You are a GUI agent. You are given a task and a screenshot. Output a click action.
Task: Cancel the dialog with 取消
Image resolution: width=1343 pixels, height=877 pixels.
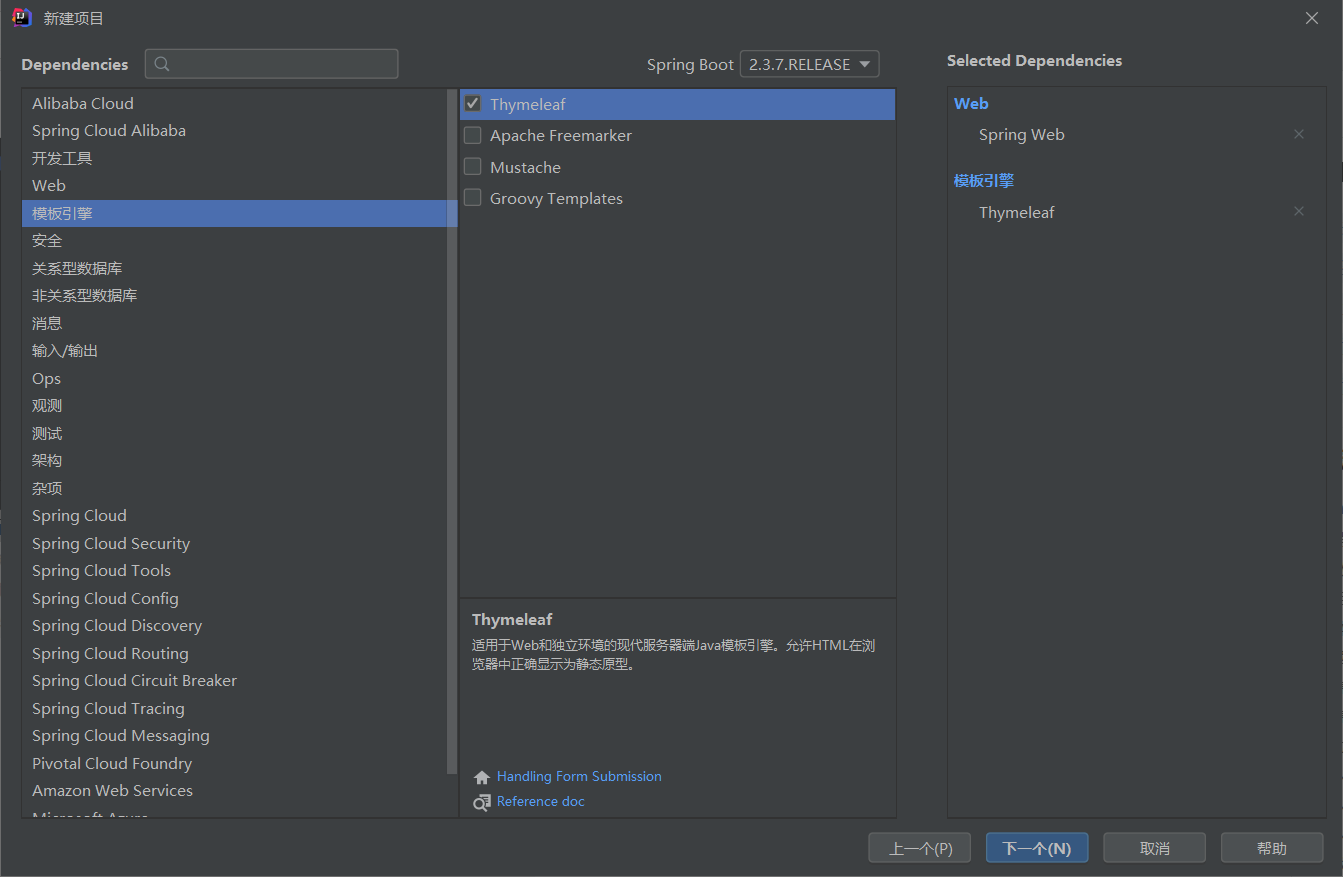click(x=1154, y=848)
